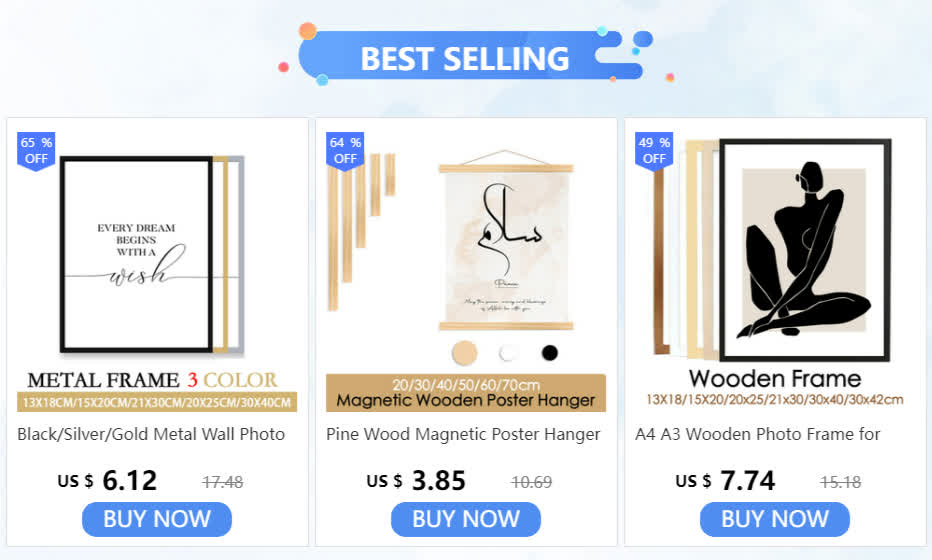The image size is (932, 560).
Task: Buy the A4 A3 wooden frame now
Action: click(x=775, y=519)
